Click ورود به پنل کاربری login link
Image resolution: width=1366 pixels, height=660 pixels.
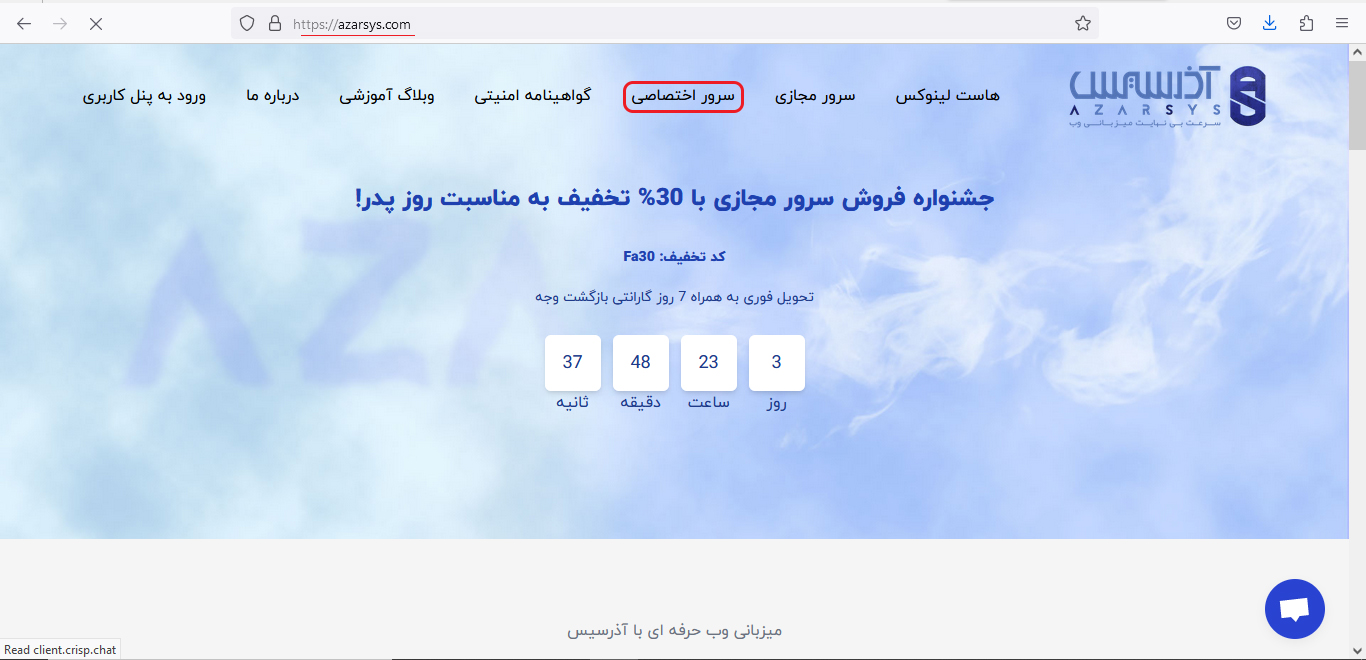point(144,96)
